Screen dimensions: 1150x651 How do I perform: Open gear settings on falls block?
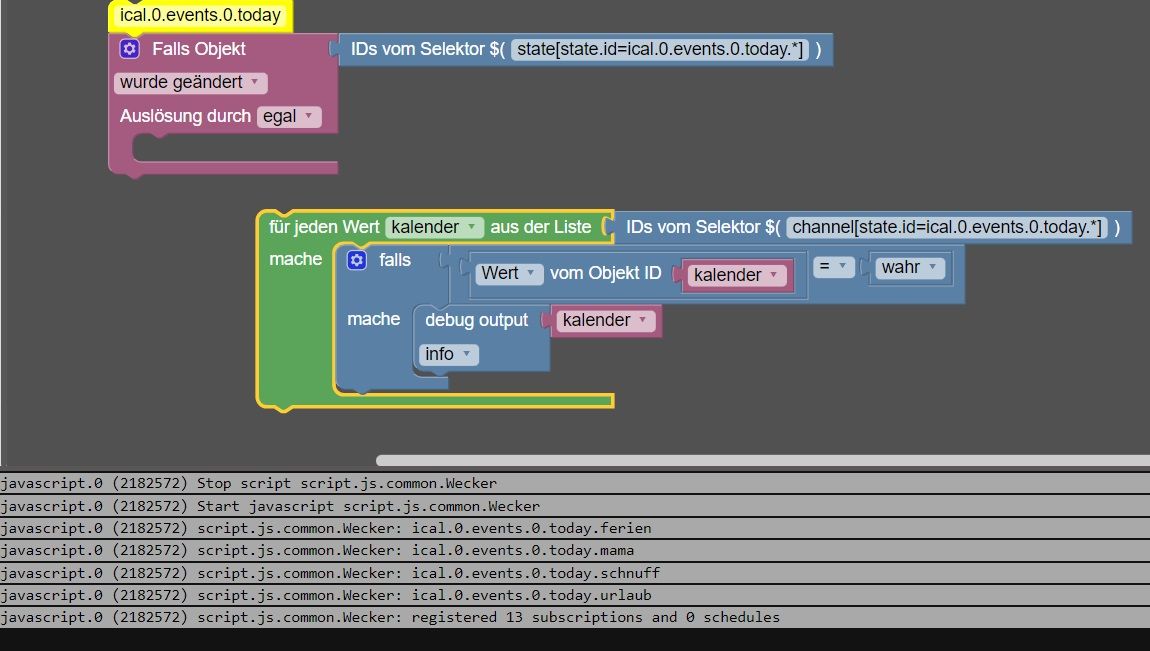(356, 260)
